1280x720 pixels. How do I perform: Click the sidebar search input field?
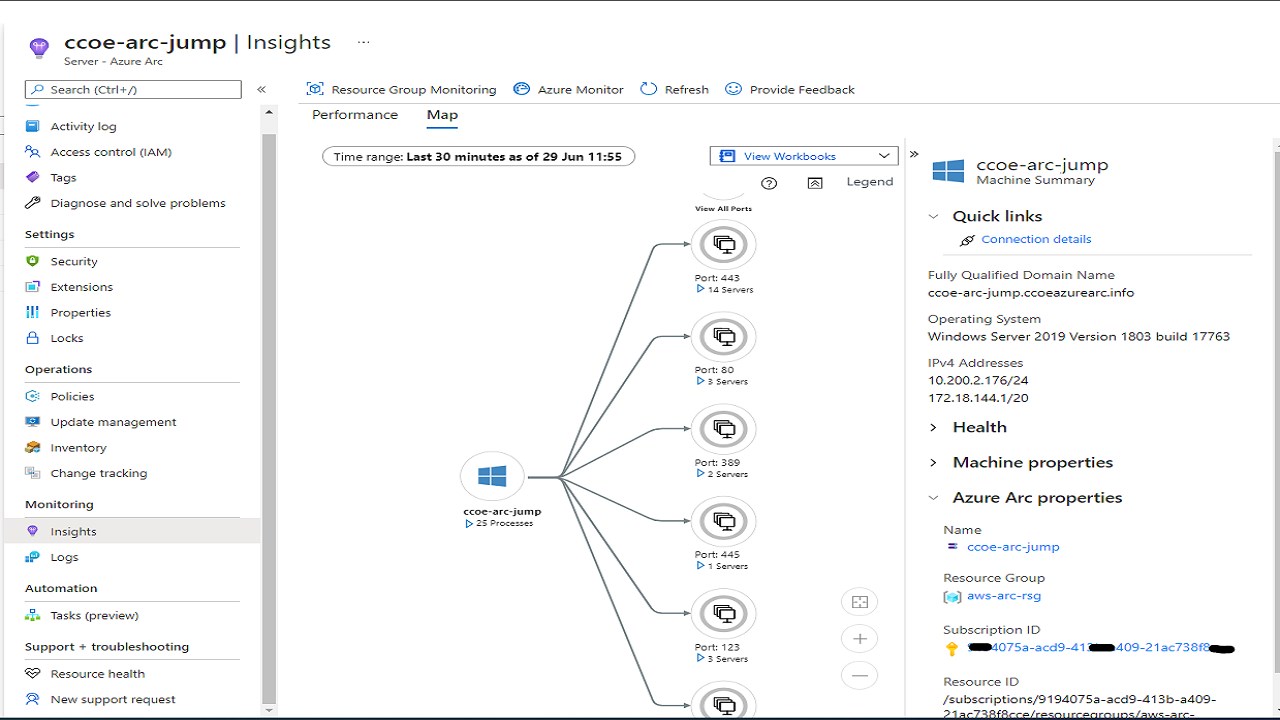133,89
